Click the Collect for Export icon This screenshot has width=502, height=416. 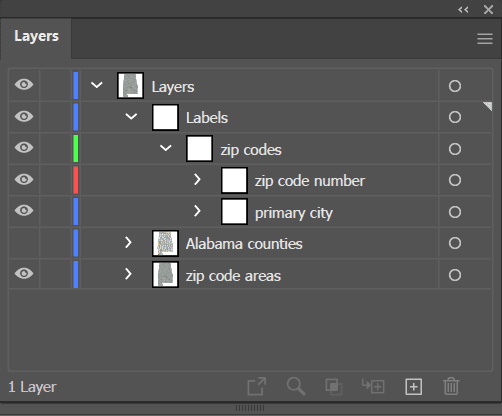click(x=257, y=387)
